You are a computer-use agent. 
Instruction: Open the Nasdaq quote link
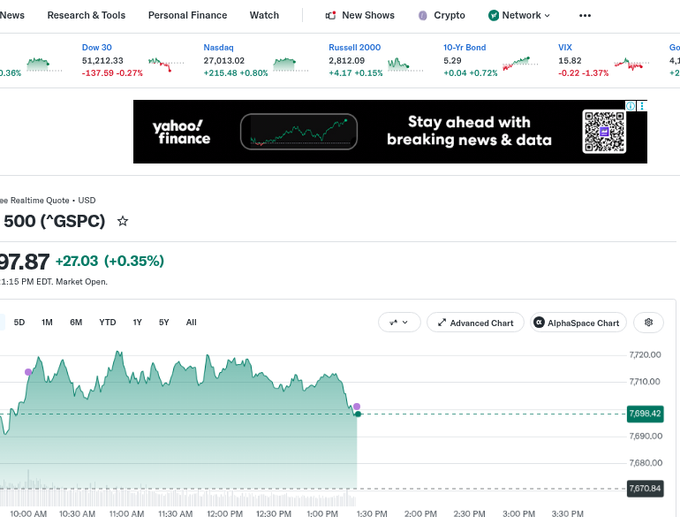219,47
